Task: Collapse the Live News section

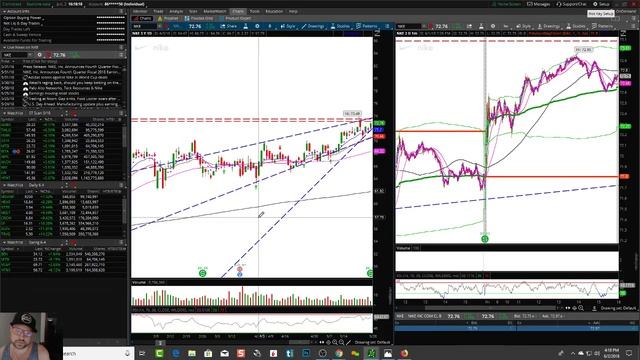Action: [4, 47]
